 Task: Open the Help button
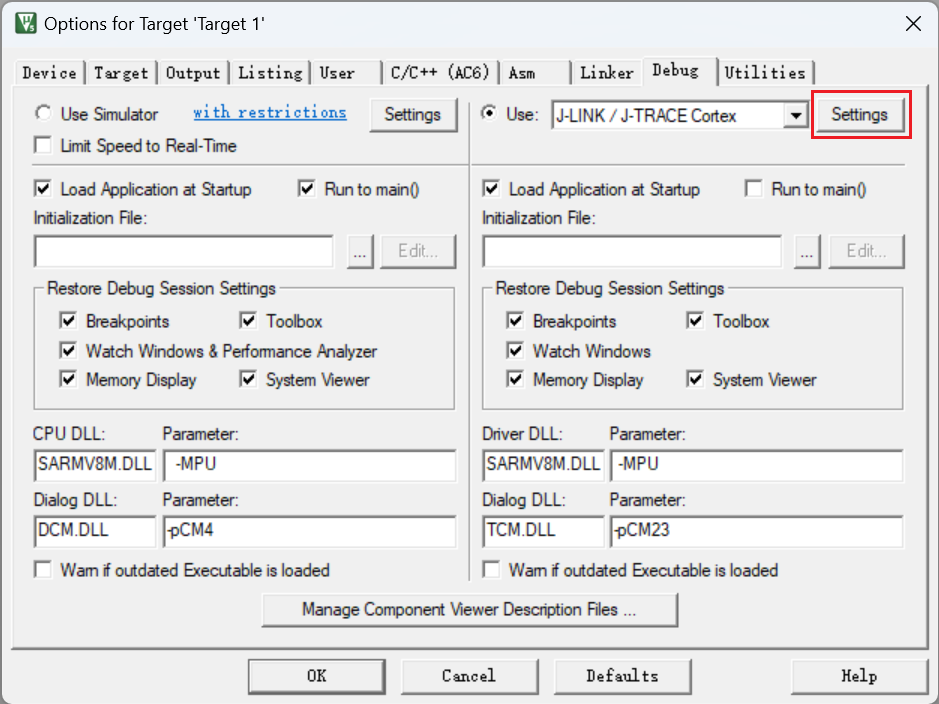pos(859,676)
